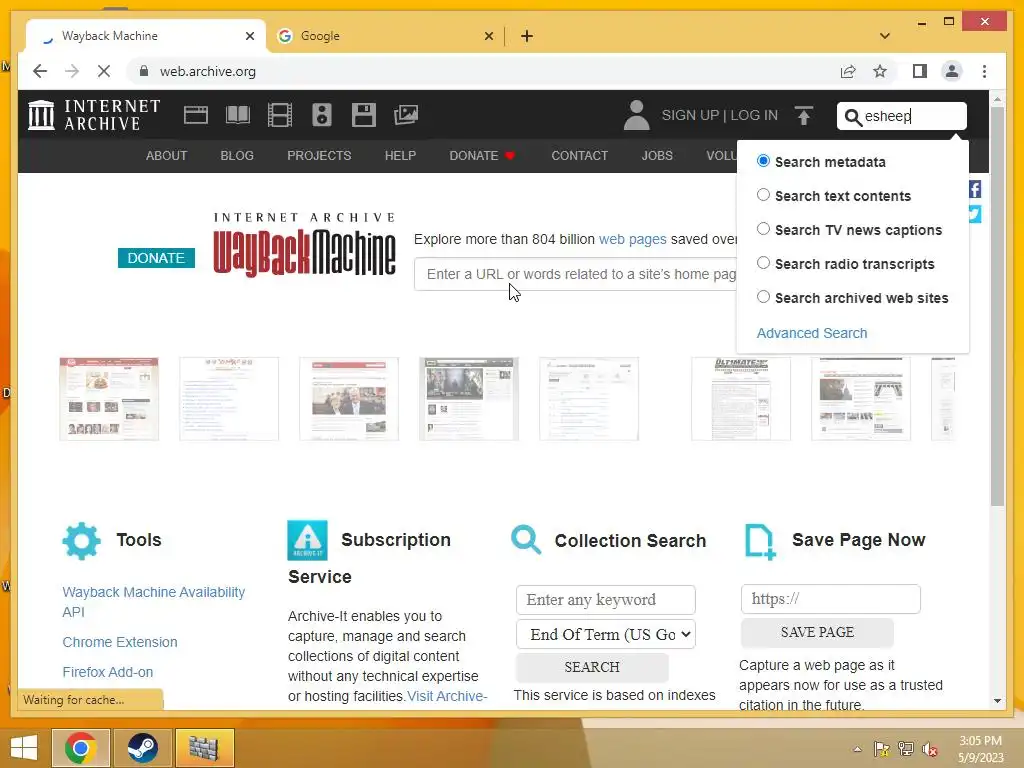This screenshot has height=768, width=1024.
Task: Open the JOBS menu item
Action: click(657, 155)
